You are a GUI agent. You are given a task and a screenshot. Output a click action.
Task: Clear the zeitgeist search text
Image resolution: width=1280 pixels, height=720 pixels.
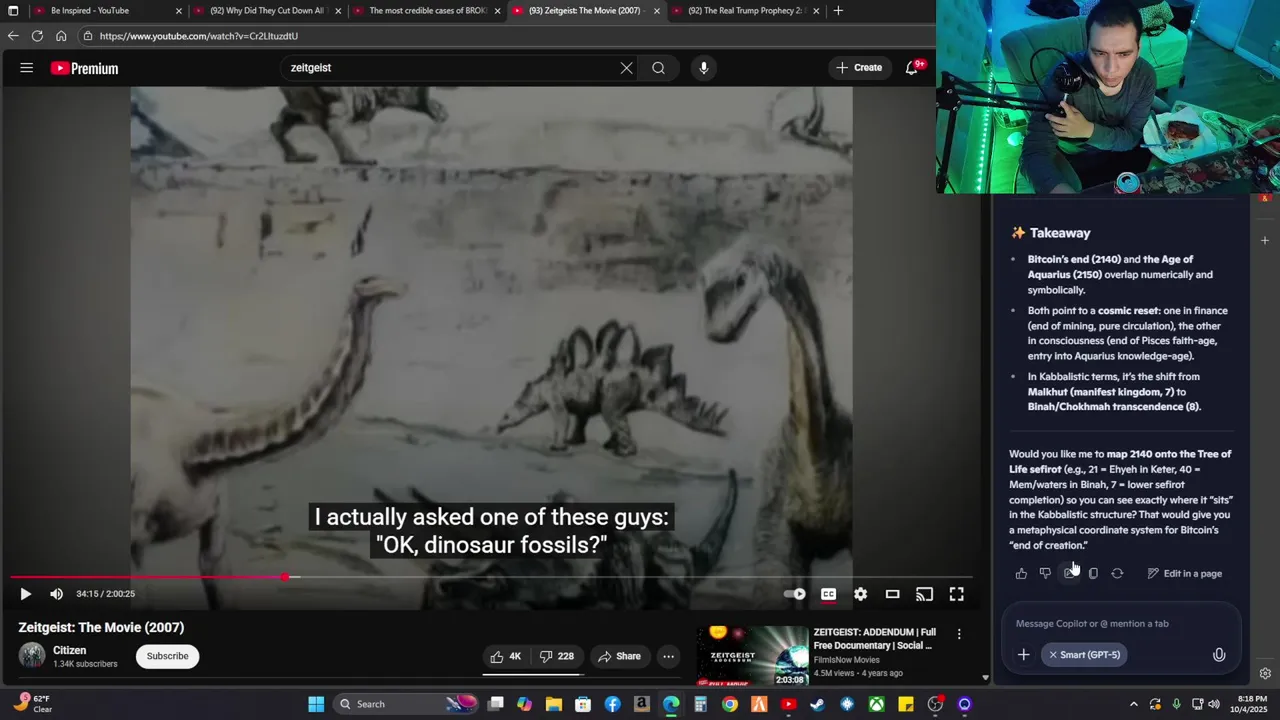point(626,68)
